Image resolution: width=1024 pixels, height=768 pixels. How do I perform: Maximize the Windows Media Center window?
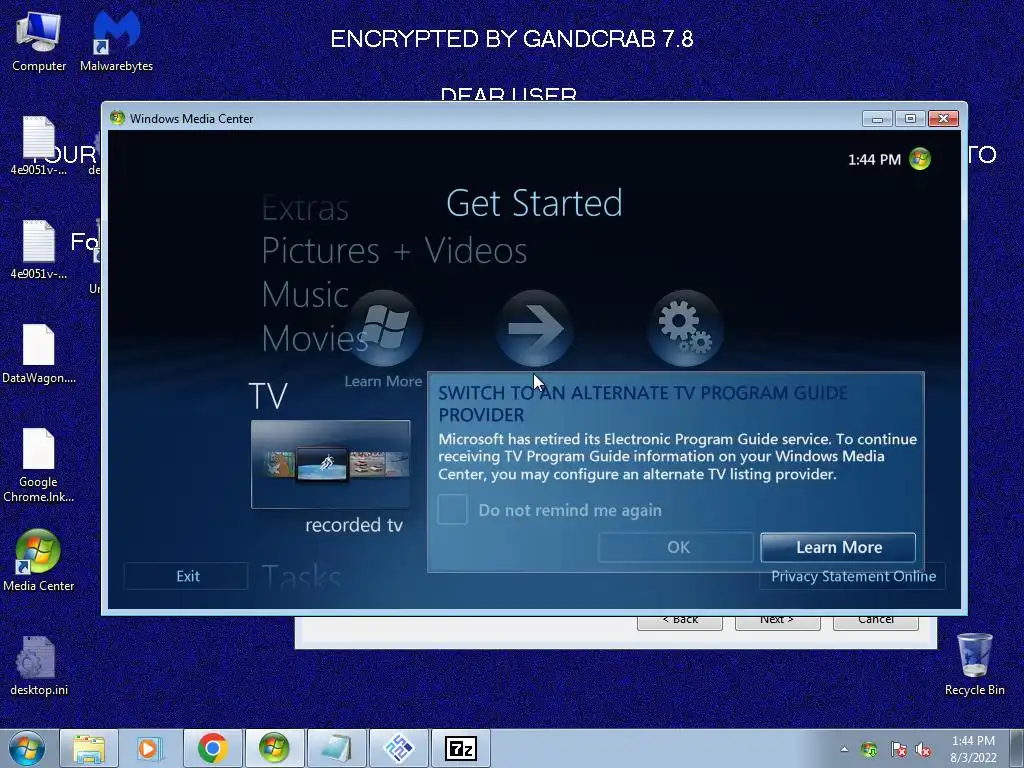[910, 118]
